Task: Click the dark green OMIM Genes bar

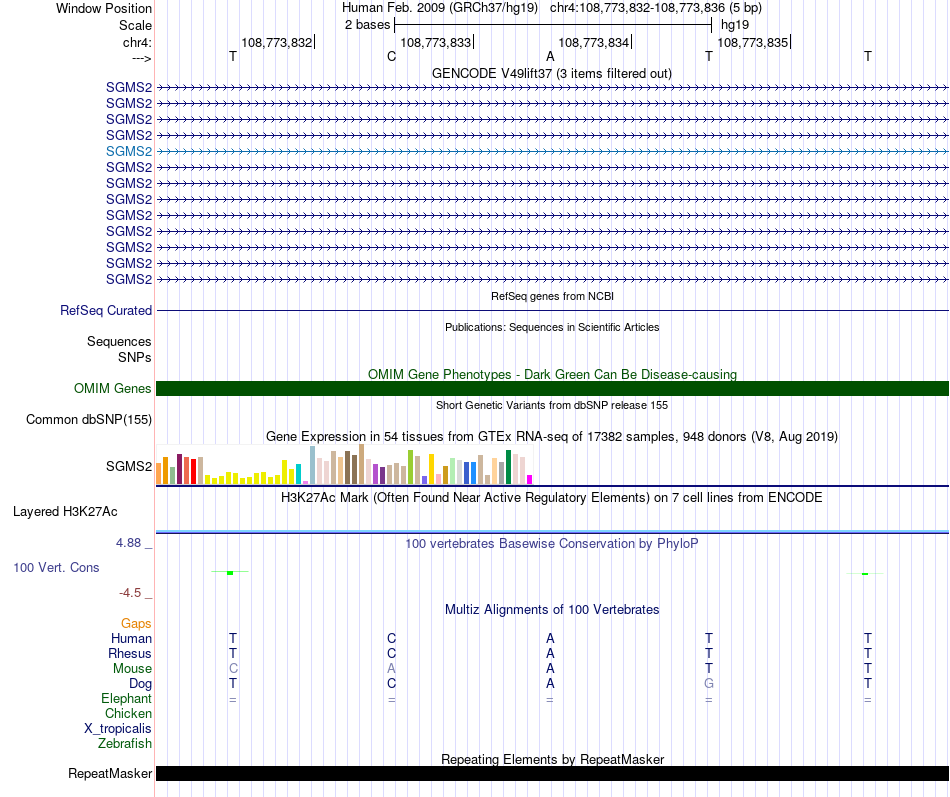Action: pos(553,388)
